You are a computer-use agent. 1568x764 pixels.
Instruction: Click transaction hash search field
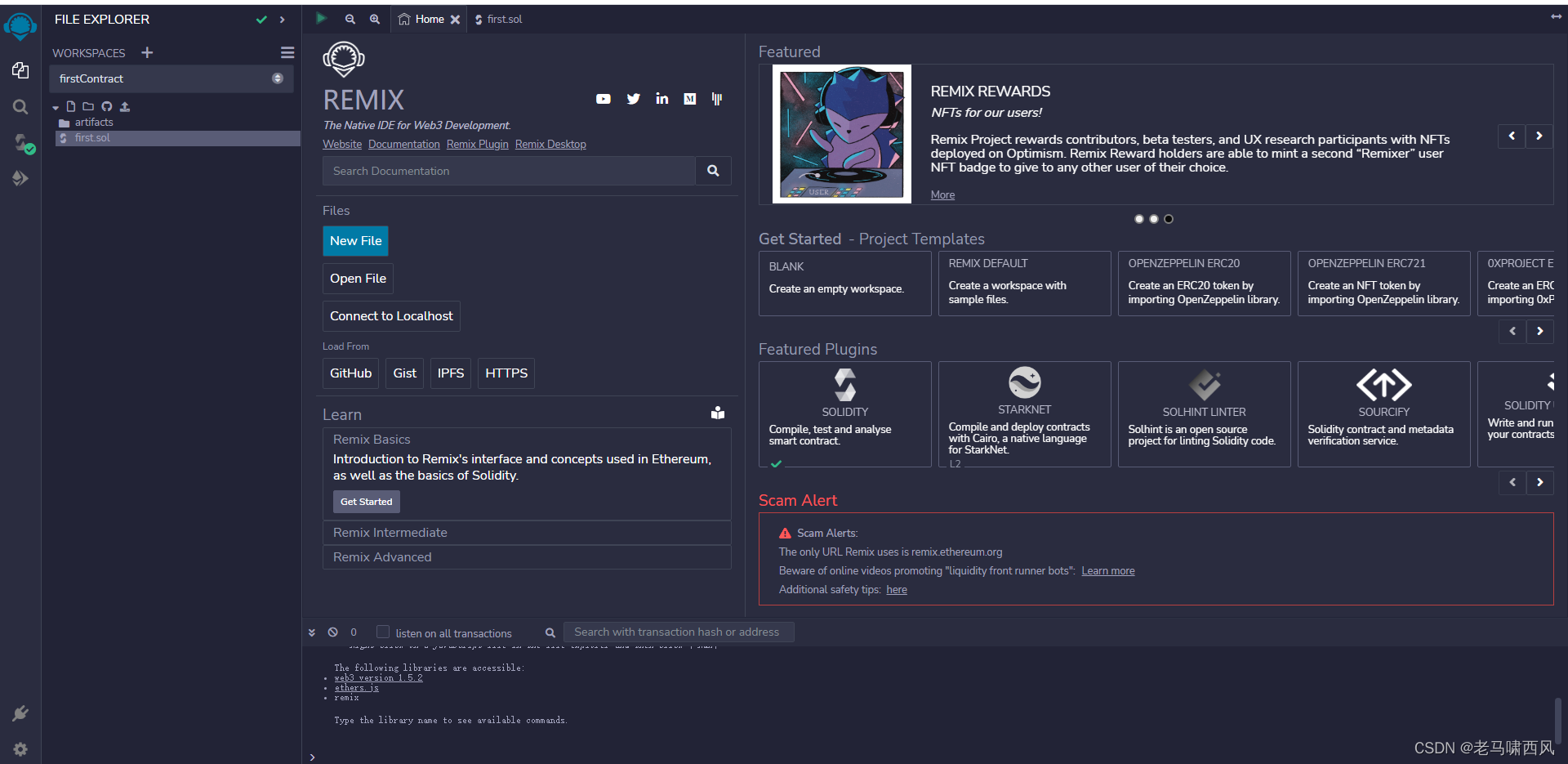click(x=679, y=632)
